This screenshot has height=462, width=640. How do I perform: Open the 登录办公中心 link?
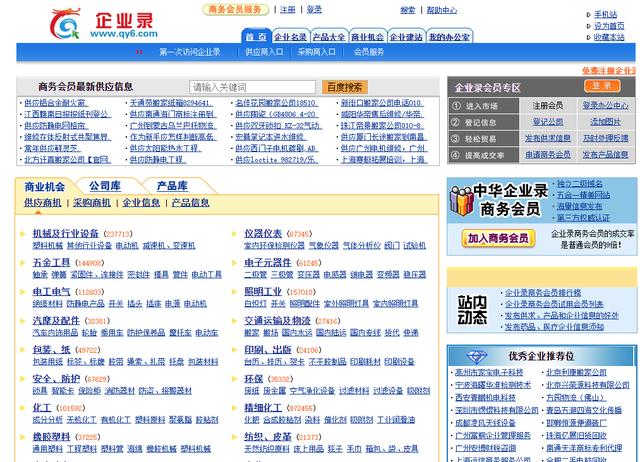(x=605, y=106)
